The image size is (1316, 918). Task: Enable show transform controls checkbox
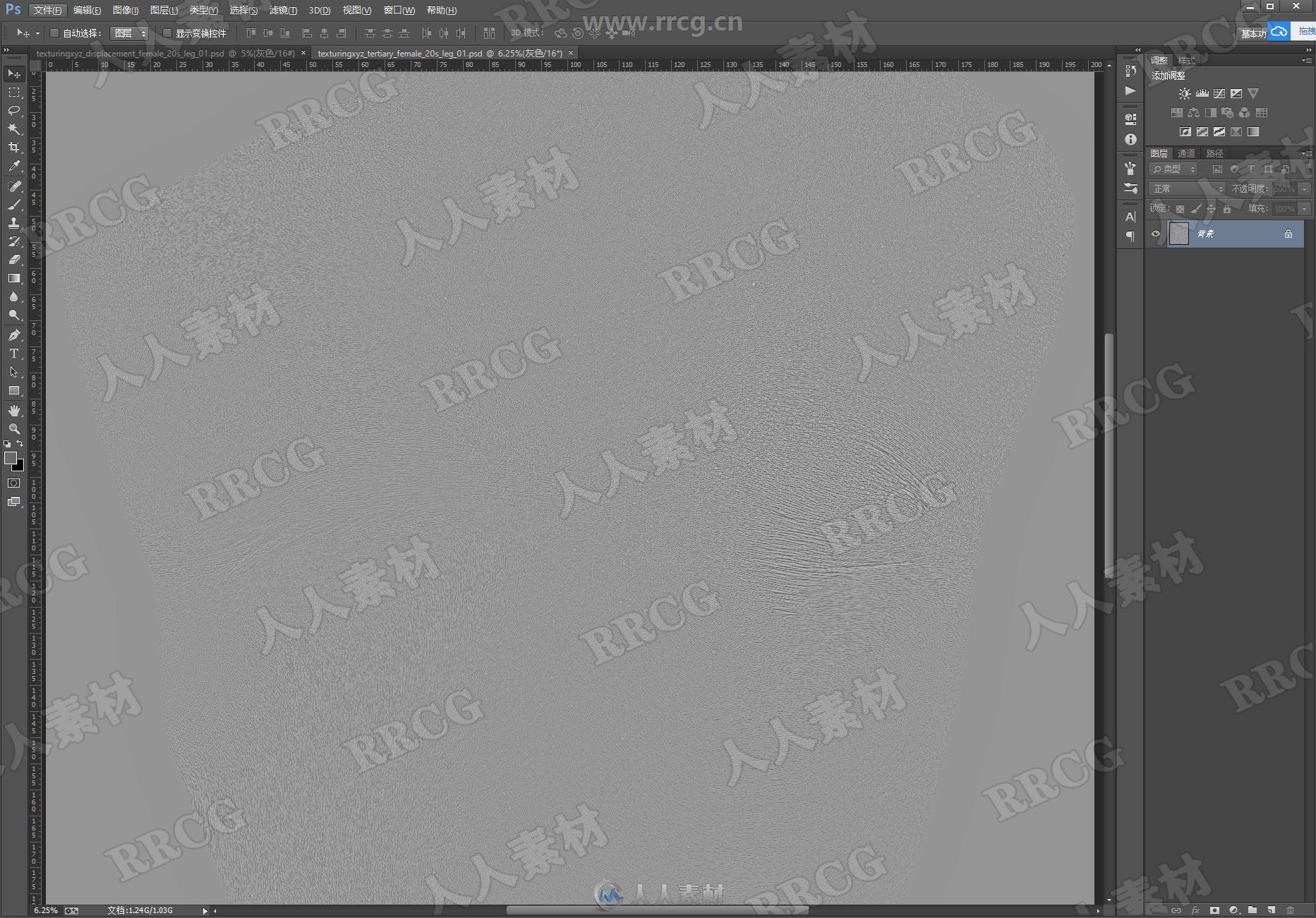167,33
